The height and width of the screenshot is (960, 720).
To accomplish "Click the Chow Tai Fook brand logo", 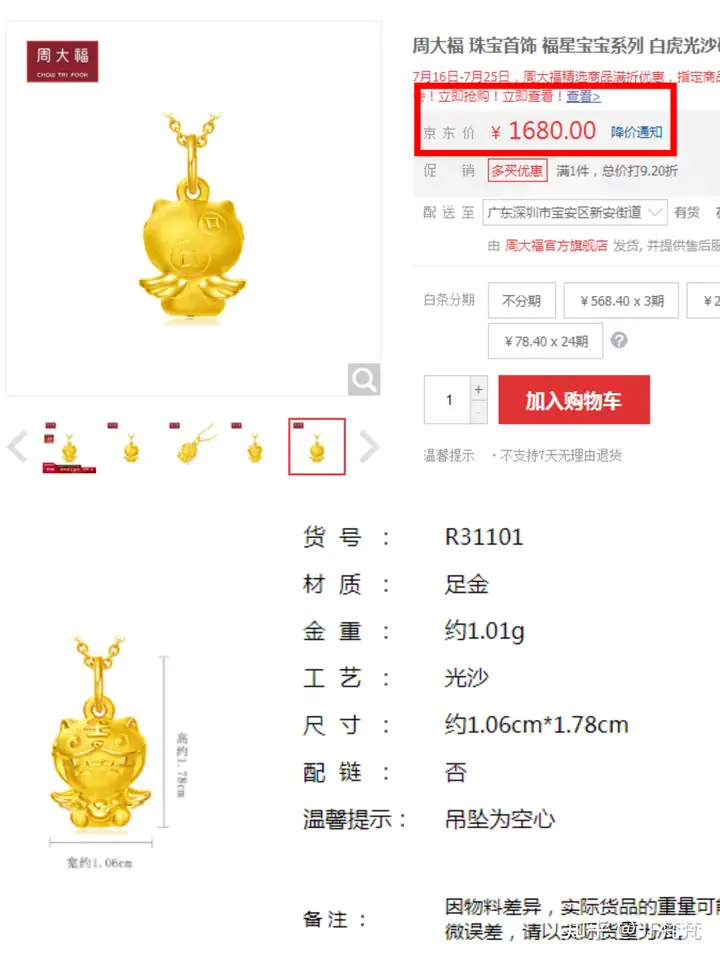I will pyautogui.click(x=62, y=61).
